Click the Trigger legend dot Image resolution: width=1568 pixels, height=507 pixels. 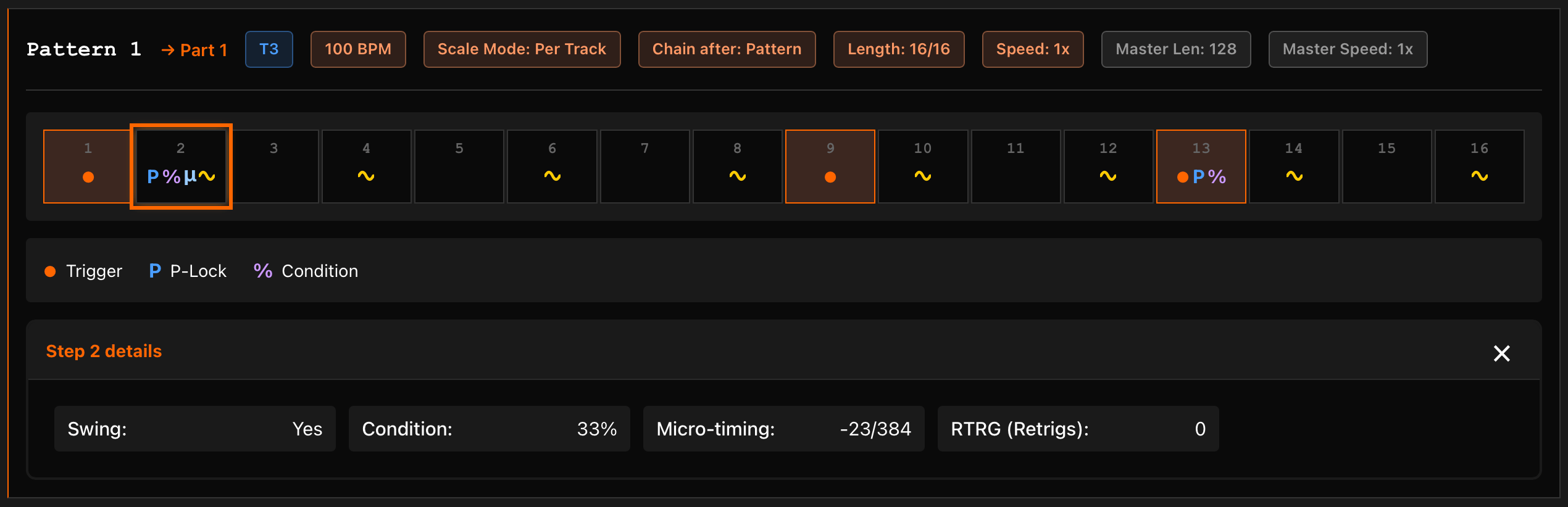[x=50, y=271]
